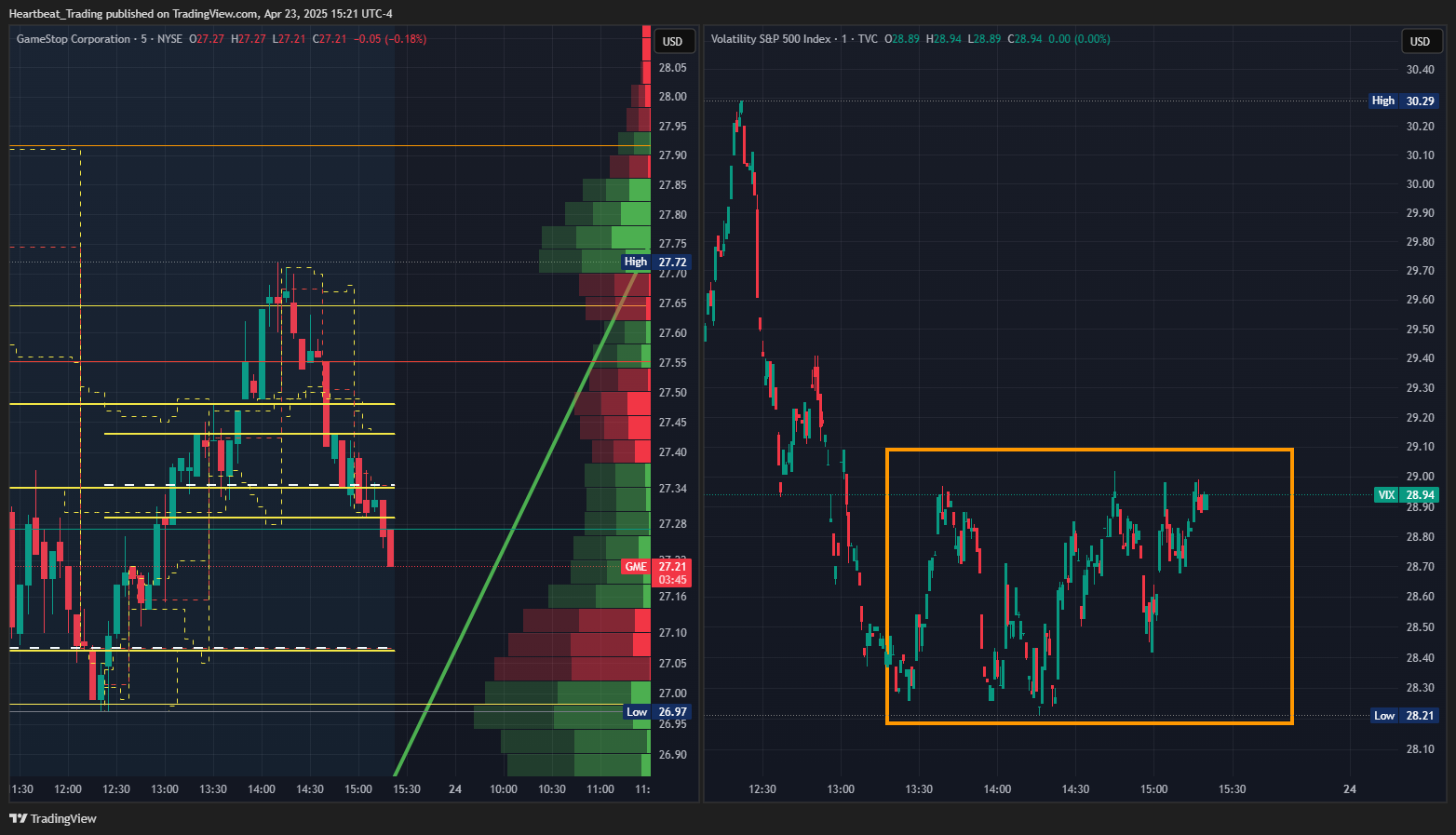Click the 27.10 price axis value
1456x835 pixels.
672,633
